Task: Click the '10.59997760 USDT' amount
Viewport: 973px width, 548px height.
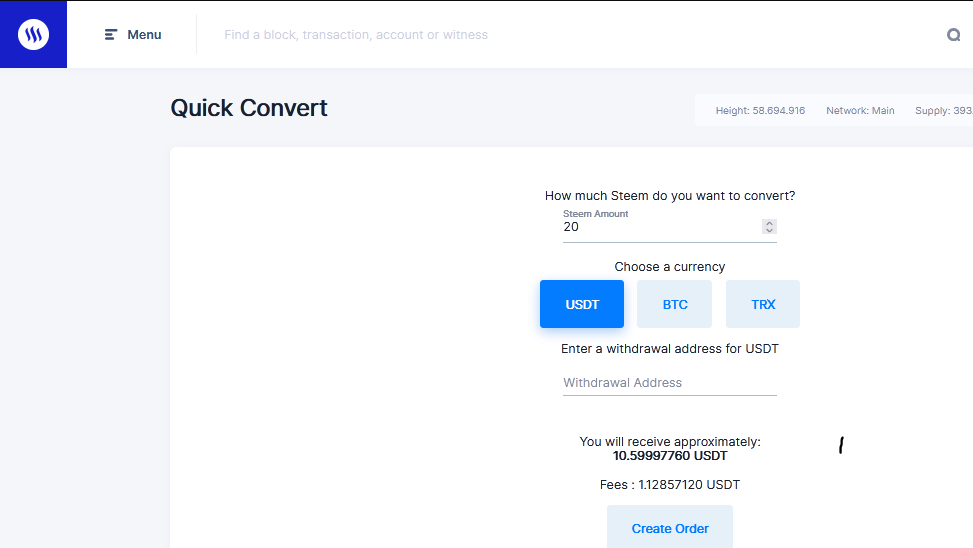Action: [x=670, y=456]
